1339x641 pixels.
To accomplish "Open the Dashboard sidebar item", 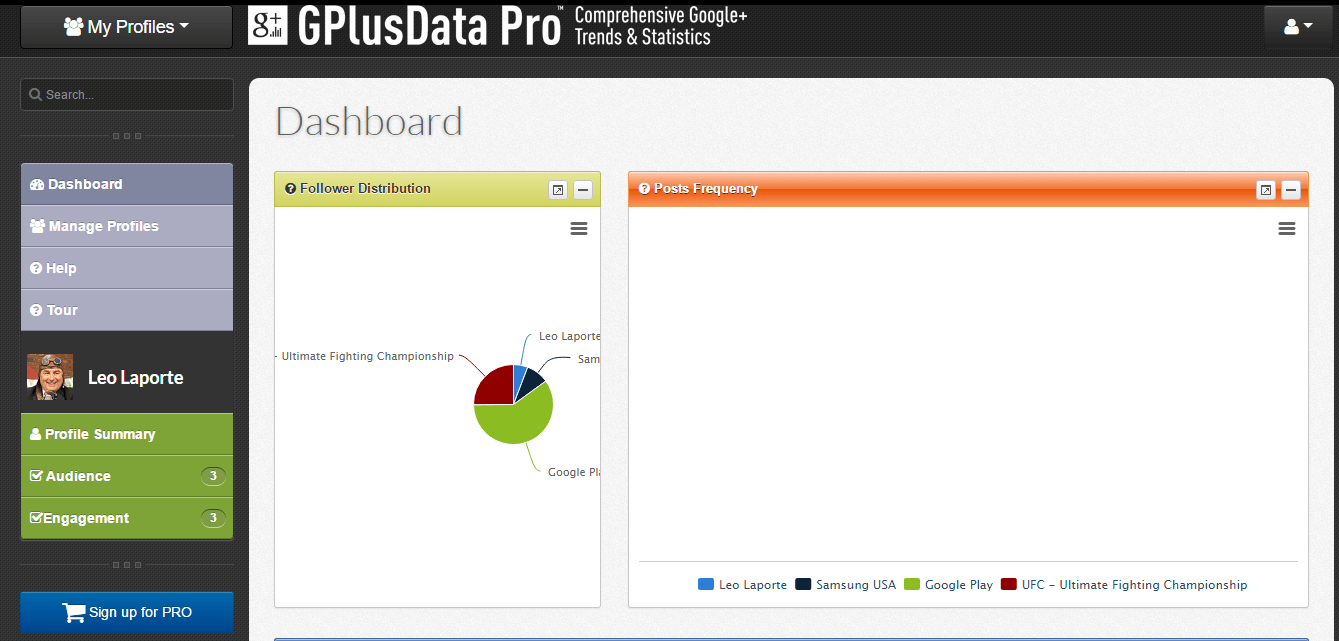I will coord(127,184).
